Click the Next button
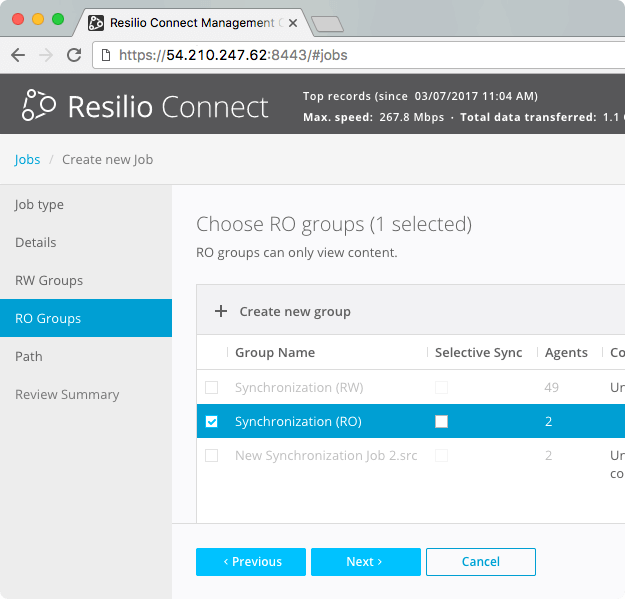625x599 pixels. point(366,562)
